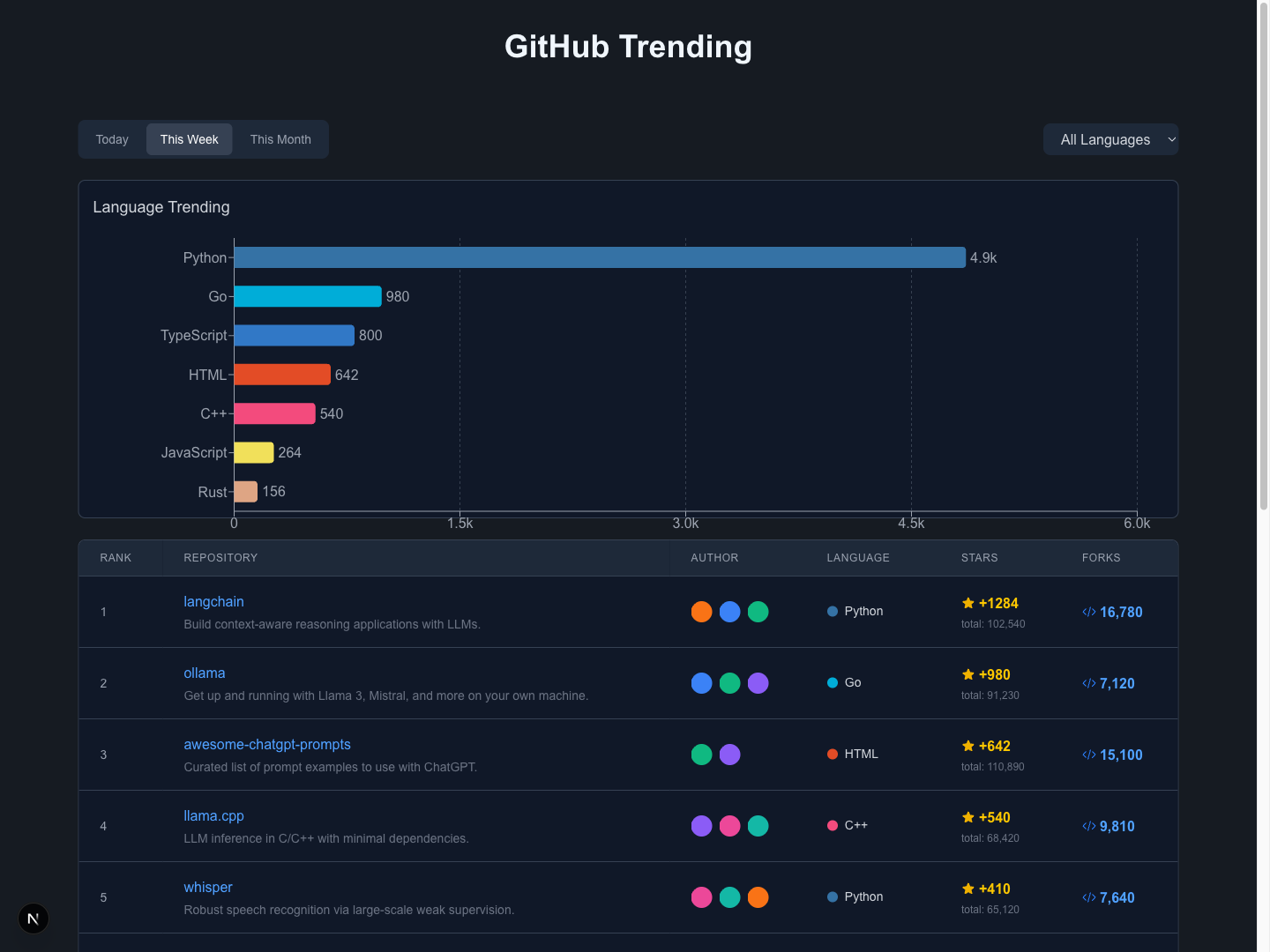Click the purple author avatar in llama.cpp row
Image resolution: width=1270 pixels, height=952 pixels.
point(702,826)
